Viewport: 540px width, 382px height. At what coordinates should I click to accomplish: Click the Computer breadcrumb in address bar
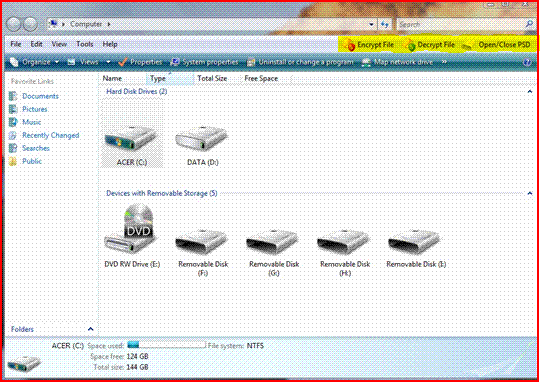click(86, 24)
